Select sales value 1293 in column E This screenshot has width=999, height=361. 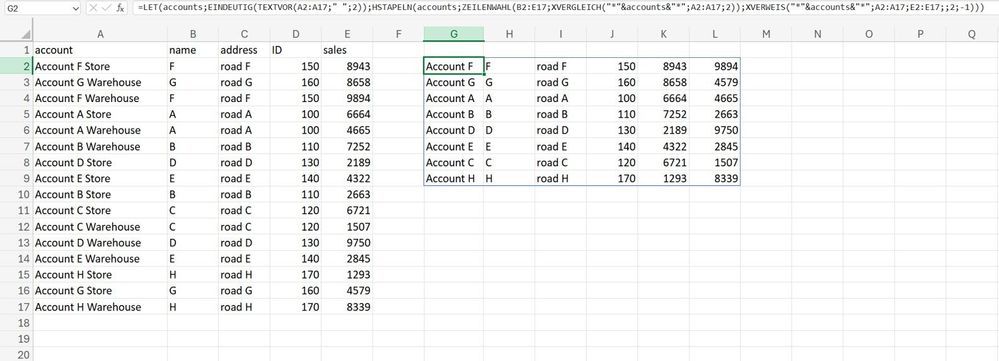pyautogui.click(x=347, y=274)
